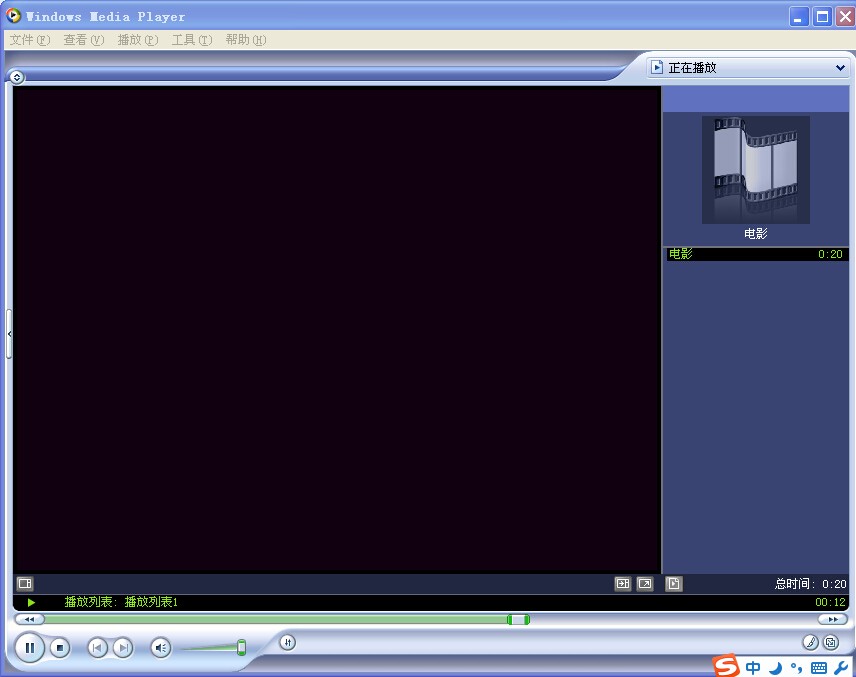Image resolution: width=856 pixels, height=677 pixels.
Task: Click the video size icon at bottom left
Action: (x=24, y=583)
